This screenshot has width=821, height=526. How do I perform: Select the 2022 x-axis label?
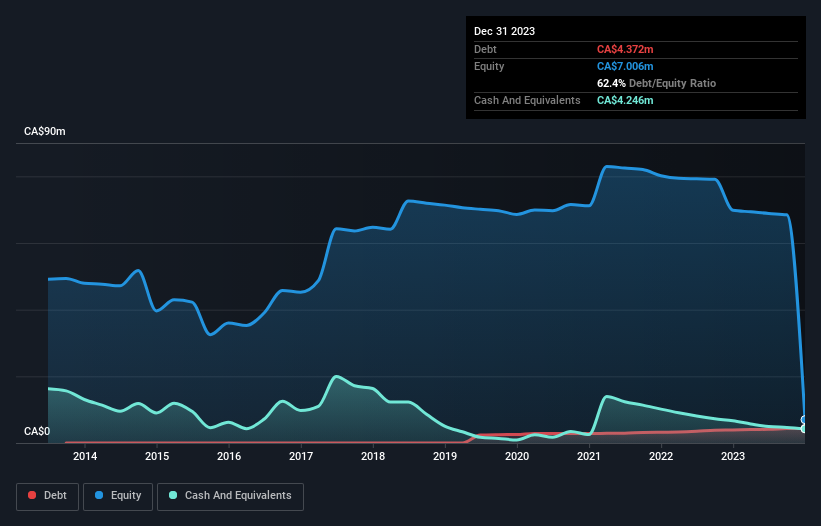point(661,456)
